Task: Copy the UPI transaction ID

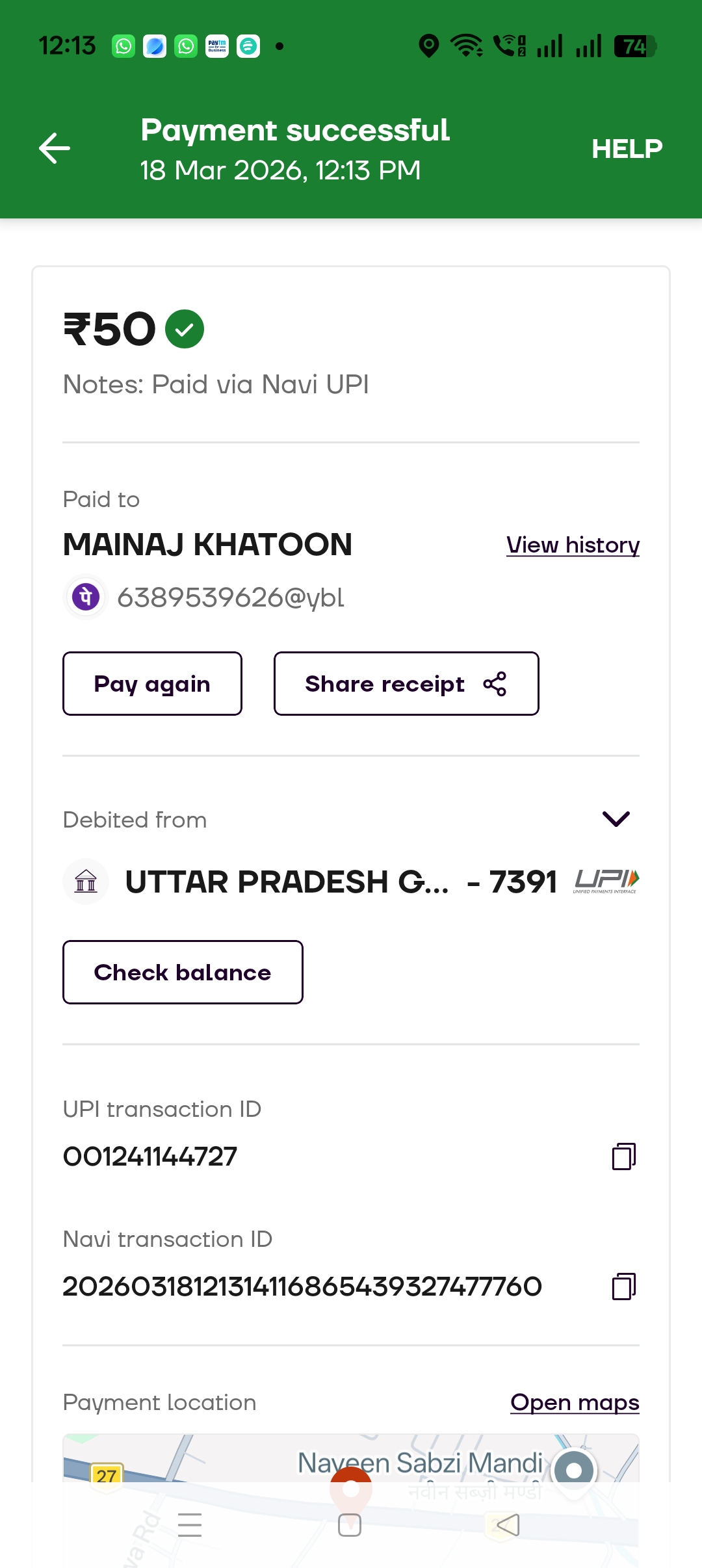Action: 623,1156
